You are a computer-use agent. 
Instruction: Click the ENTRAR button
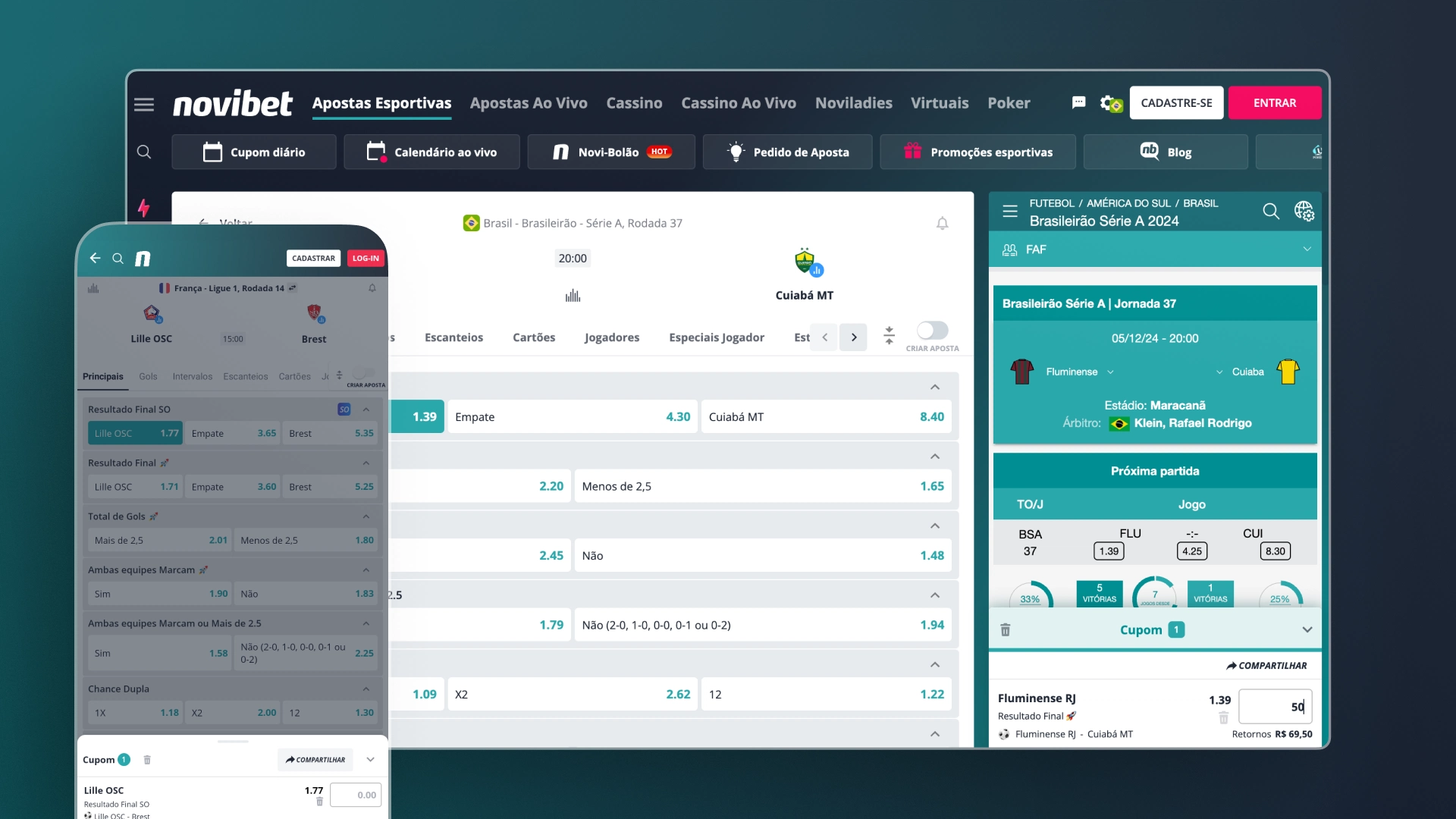(1275, 102)
